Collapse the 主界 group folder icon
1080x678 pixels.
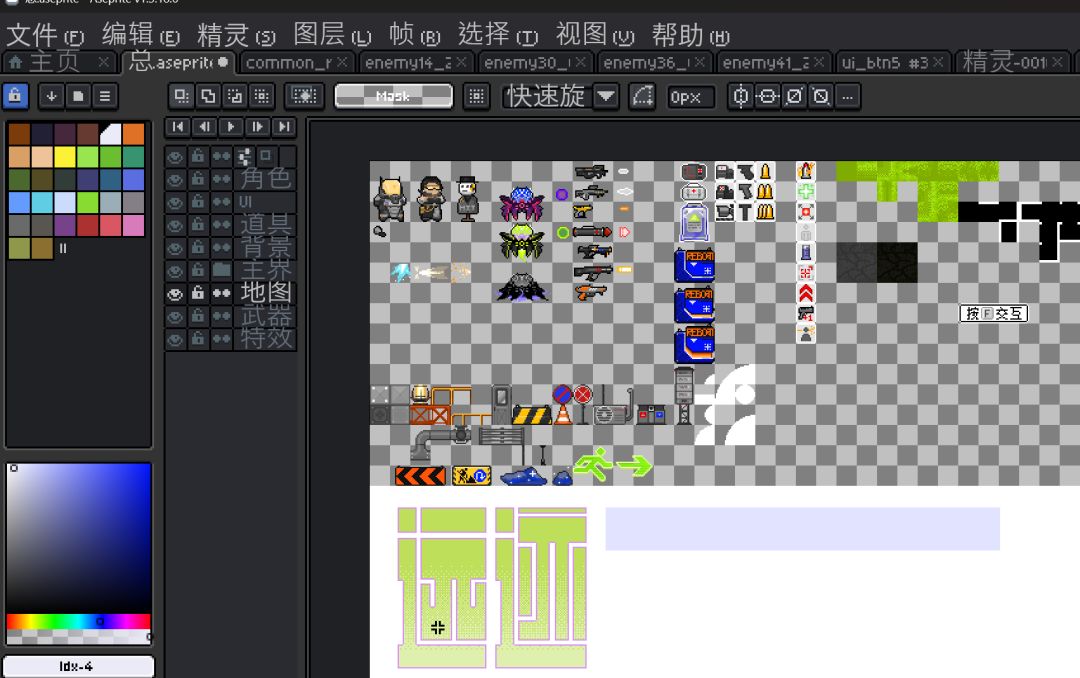coord(221,271)
